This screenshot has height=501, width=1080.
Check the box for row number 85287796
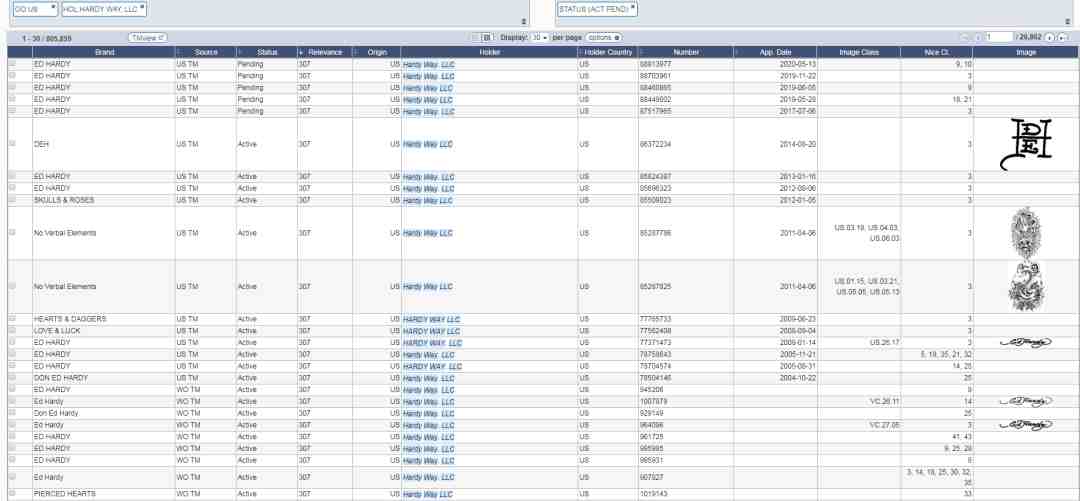click(x=12, y=232)
